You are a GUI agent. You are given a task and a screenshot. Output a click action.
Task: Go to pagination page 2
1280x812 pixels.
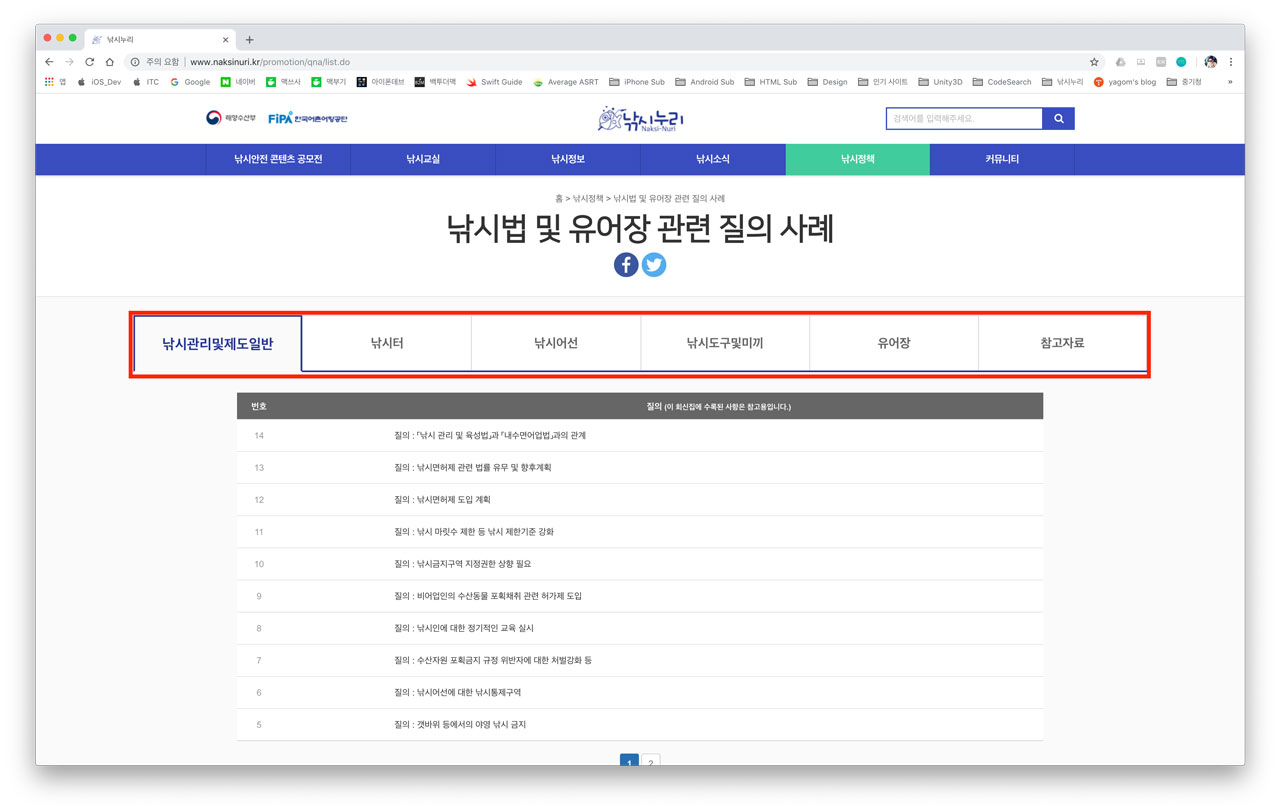point(651,763)
